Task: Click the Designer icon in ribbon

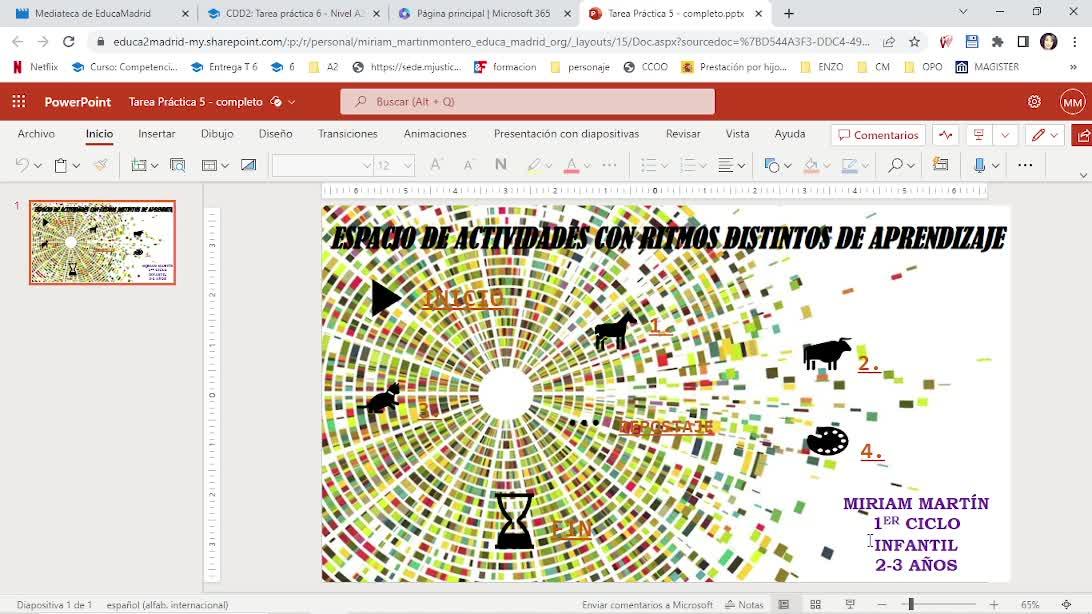Action: (x=940, y=165)
